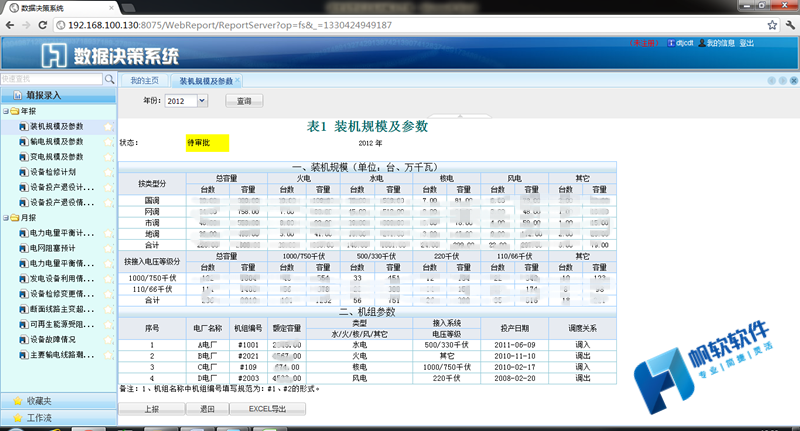Expand the 工作流 panel

coord(59,418)
